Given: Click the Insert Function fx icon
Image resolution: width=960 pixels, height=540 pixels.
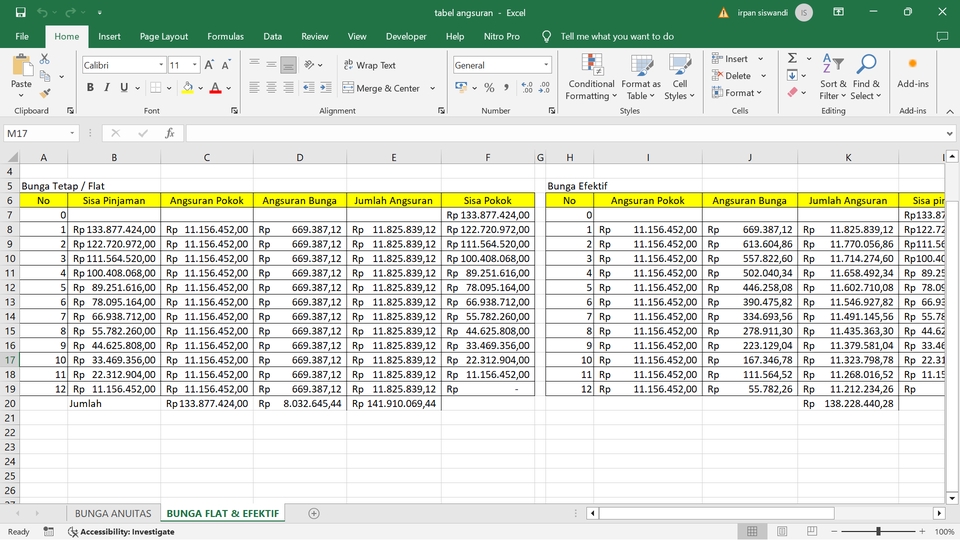Looking at the screenshot, I should click(170, 133).
